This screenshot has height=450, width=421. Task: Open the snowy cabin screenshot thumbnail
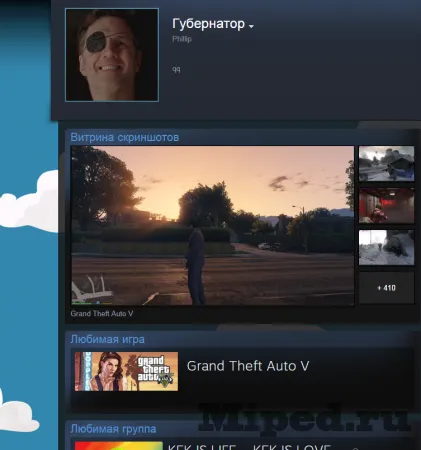tap(386, 164)
